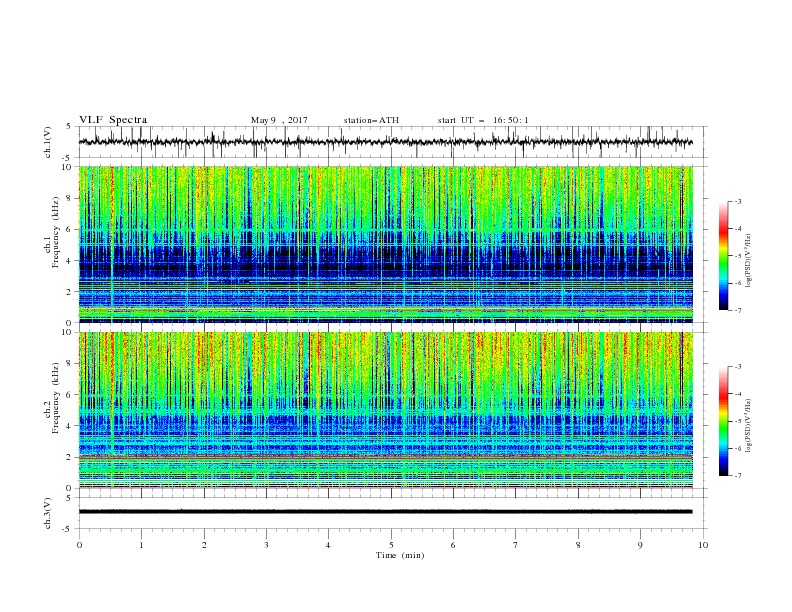Click time axis tick label "1"
Screen dimensions: 792x612
click(x=141, y=545)
